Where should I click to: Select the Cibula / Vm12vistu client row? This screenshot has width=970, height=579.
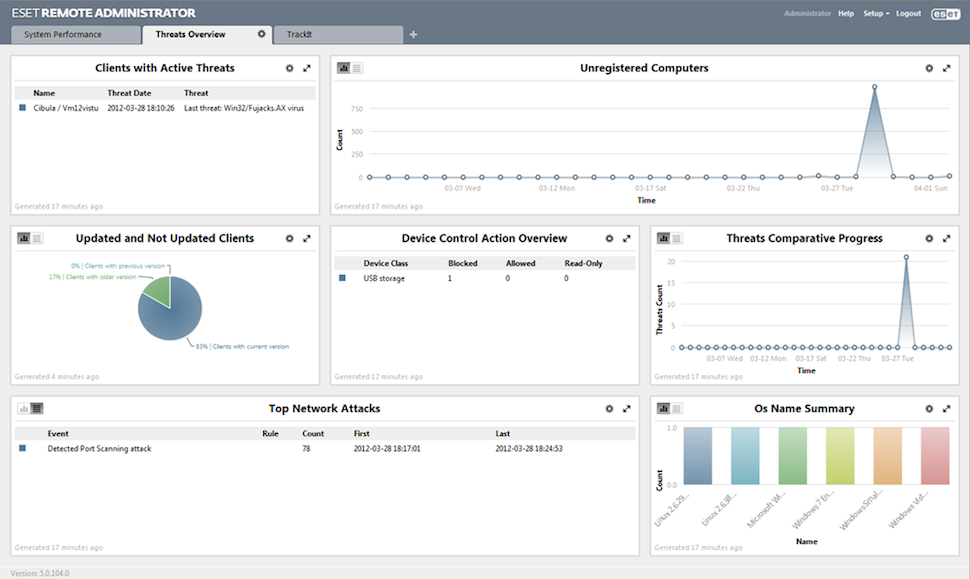point(165,108)
